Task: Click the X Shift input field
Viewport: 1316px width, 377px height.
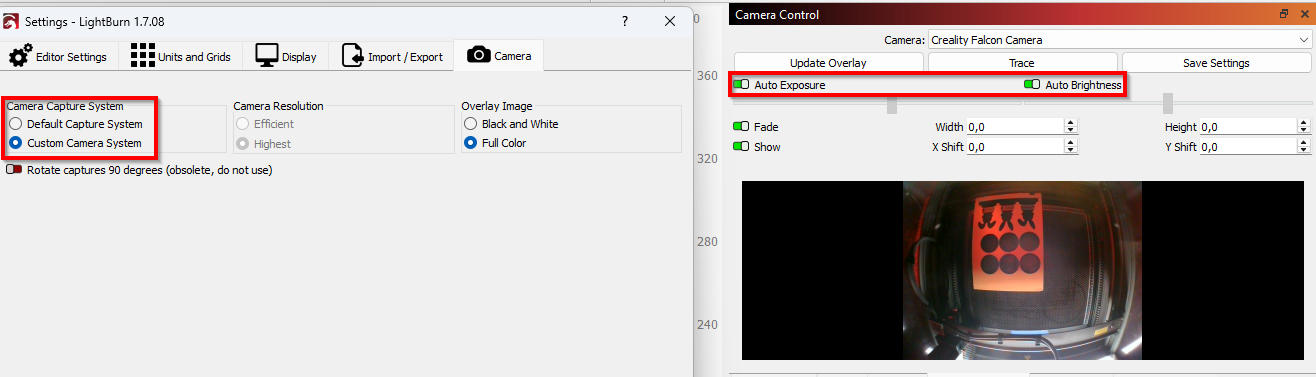Action: tap(1014, 147)
